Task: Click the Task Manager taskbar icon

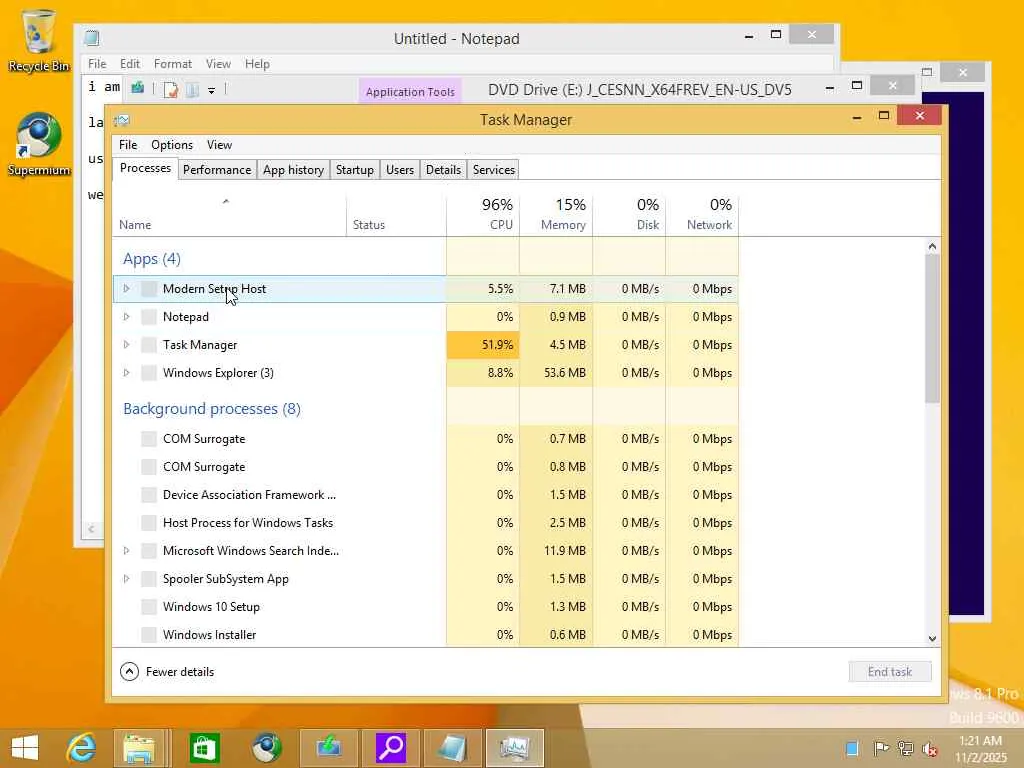Action: pyautogui.click(x=515, y=748)
